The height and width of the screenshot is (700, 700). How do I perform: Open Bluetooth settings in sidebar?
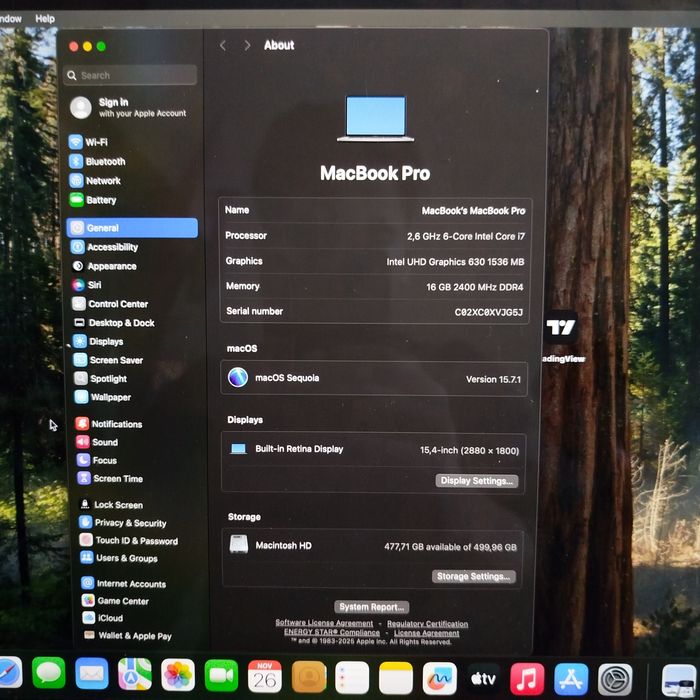[97, 161]
